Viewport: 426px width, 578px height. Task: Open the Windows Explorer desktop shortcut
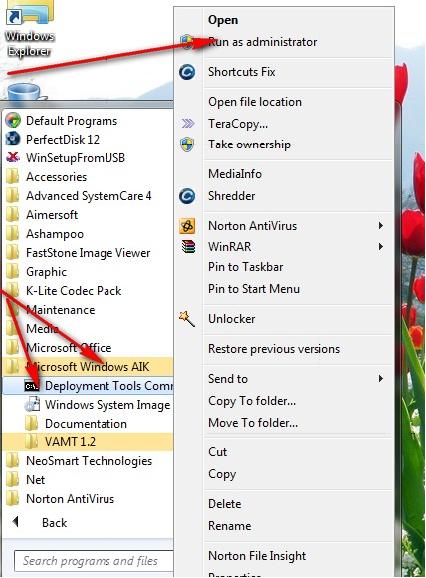click(29, 29)
